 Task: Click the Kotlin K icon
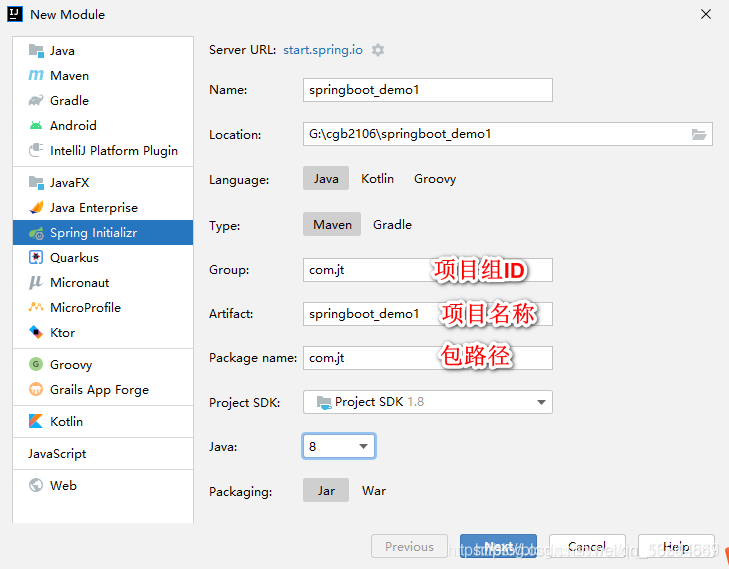(x=36, y=421)
